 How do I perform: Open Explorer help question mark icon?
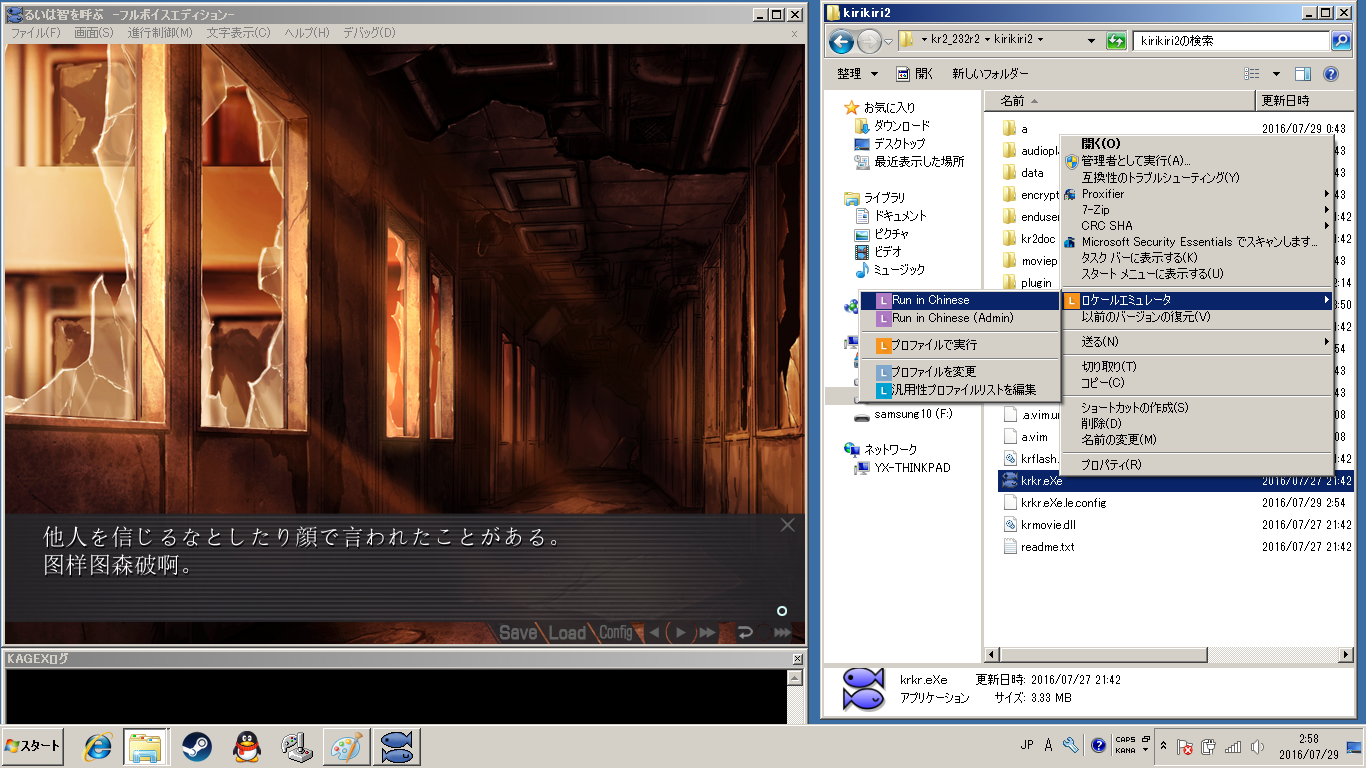[x=1331, y=74]
